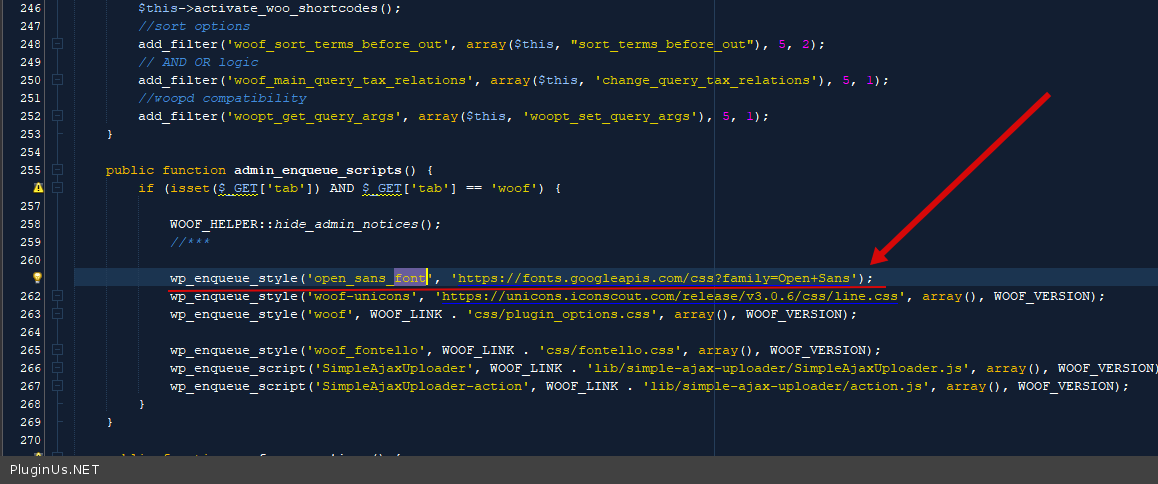Toggle fold marker on line 267
This screenshot has height=484, width=1158.
tap(58, 386)
